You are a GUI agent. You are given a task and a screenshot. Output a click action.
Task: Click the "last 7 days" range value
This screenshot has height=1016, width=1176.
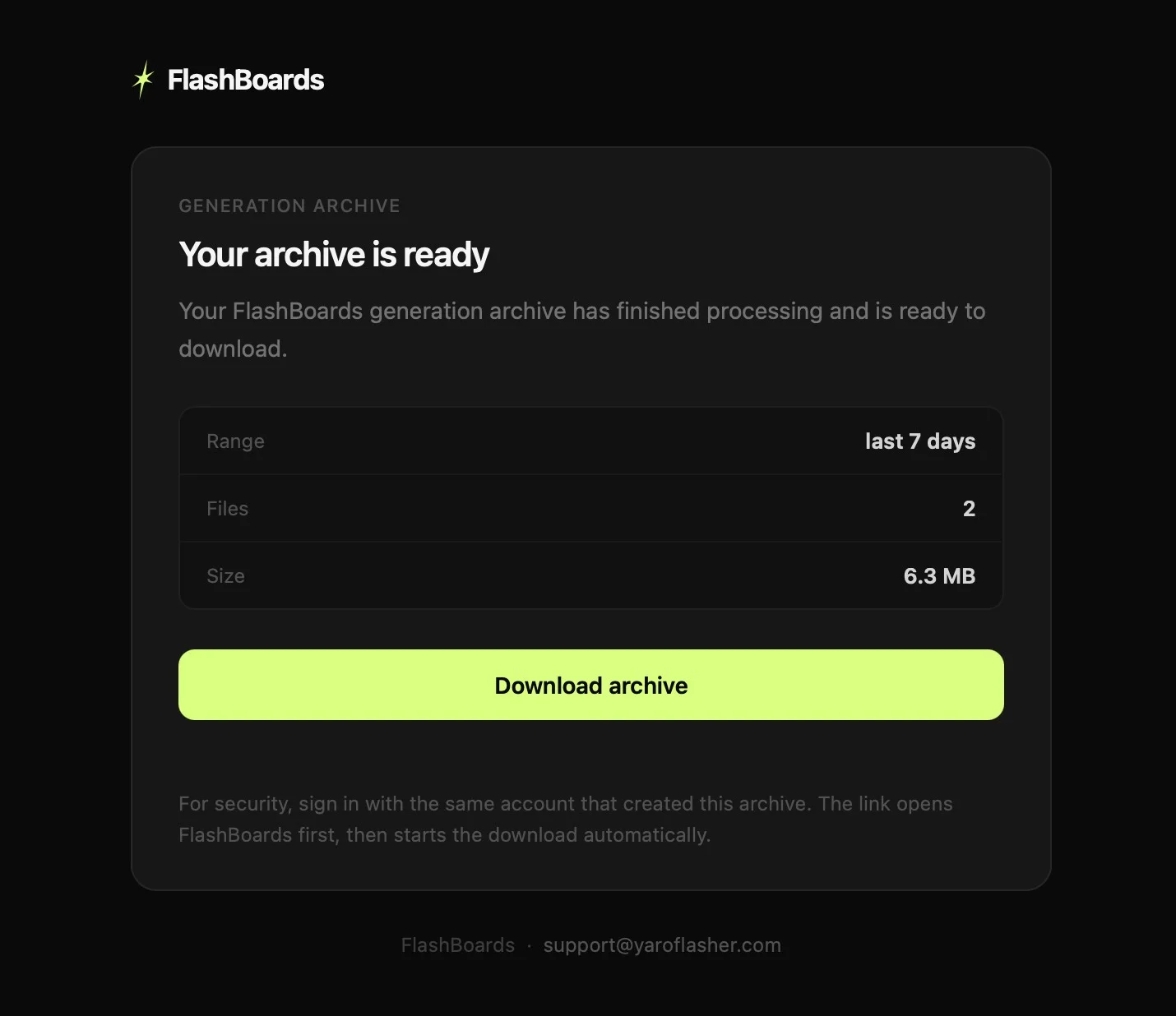(919, 441)
